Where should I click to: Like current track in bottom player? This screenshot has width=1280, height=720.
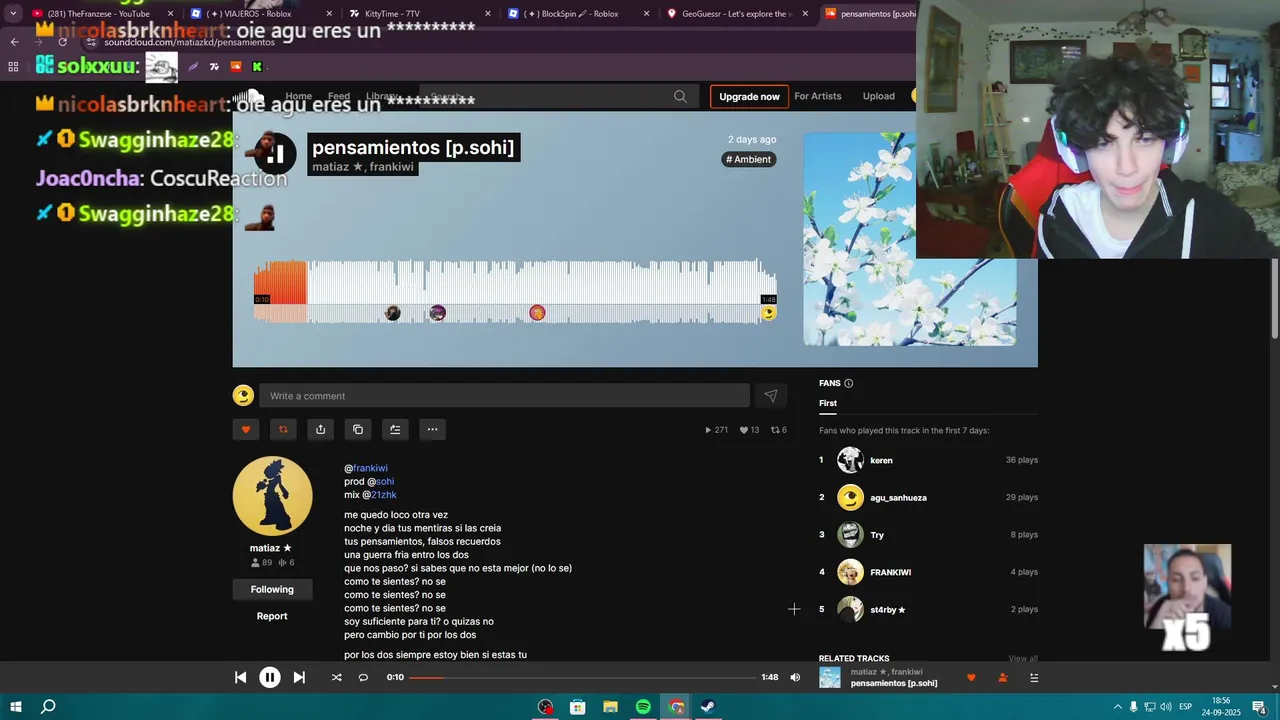[971, 677]
